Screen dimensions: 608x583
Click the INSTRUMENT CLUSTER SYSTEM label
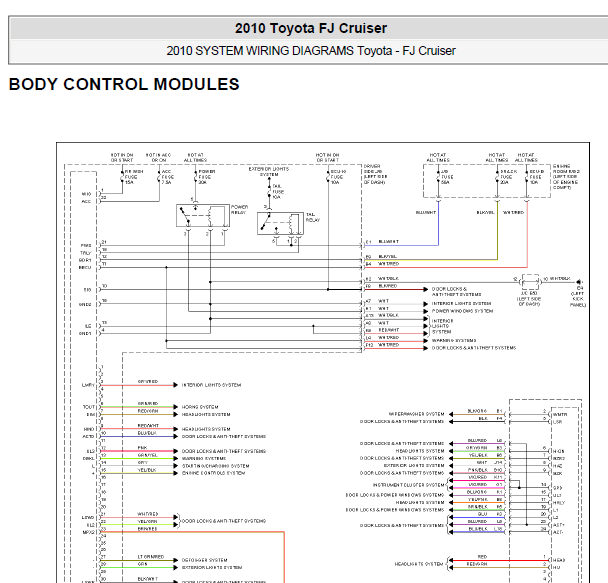(408, 485)
